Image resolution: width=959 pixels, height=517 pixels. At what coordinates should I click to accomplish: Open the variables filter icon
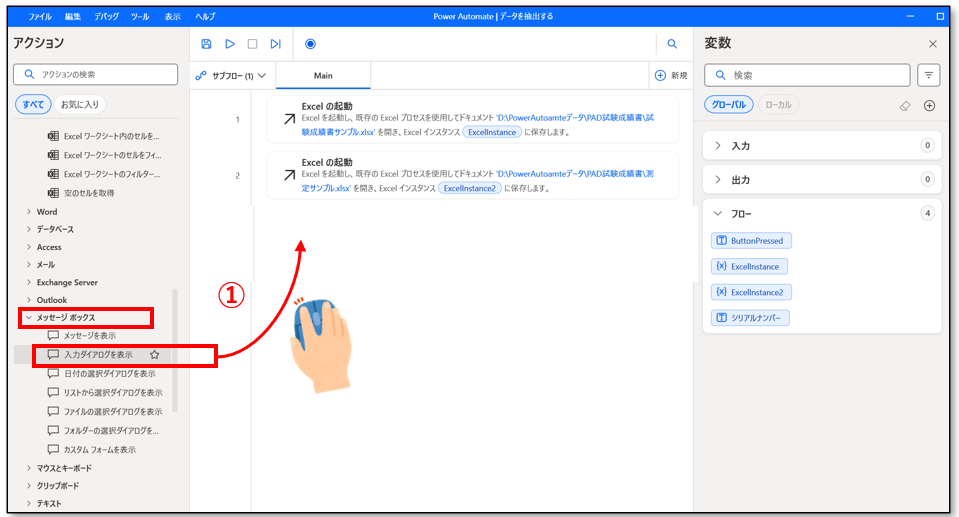[929, 75]
